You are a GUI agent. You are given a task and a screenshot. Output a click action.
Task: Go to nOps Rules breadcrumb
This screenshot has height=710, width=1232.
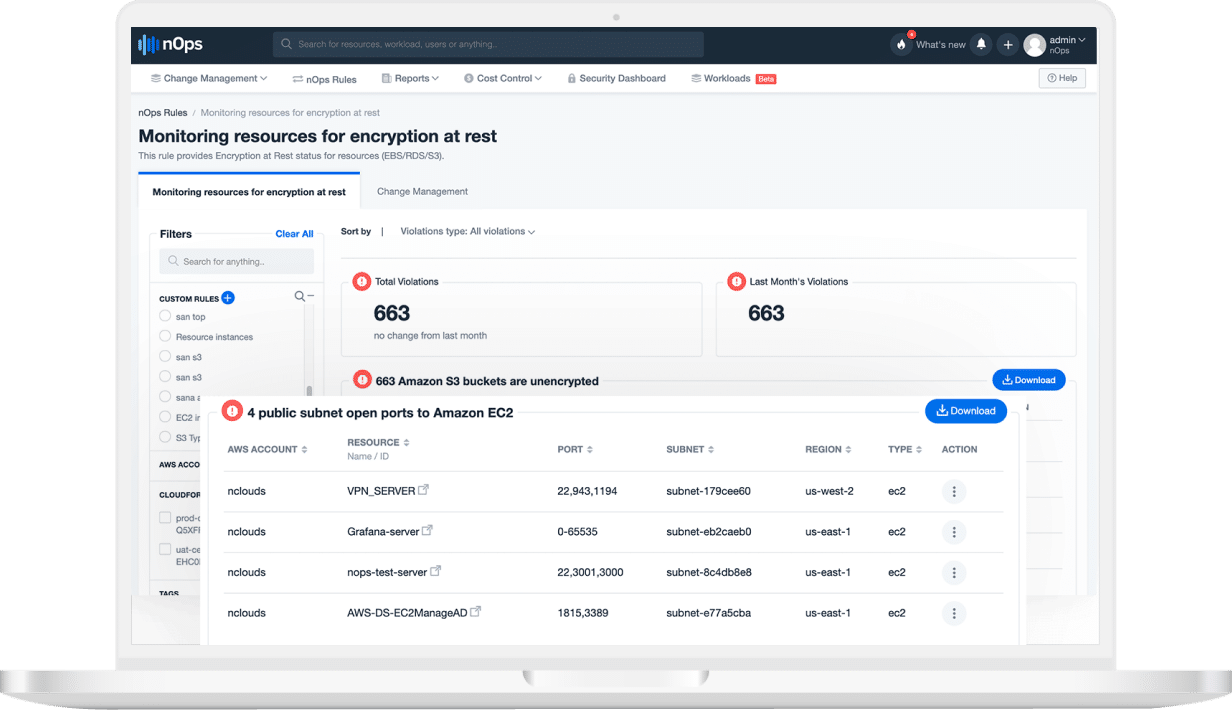[163, 113]
